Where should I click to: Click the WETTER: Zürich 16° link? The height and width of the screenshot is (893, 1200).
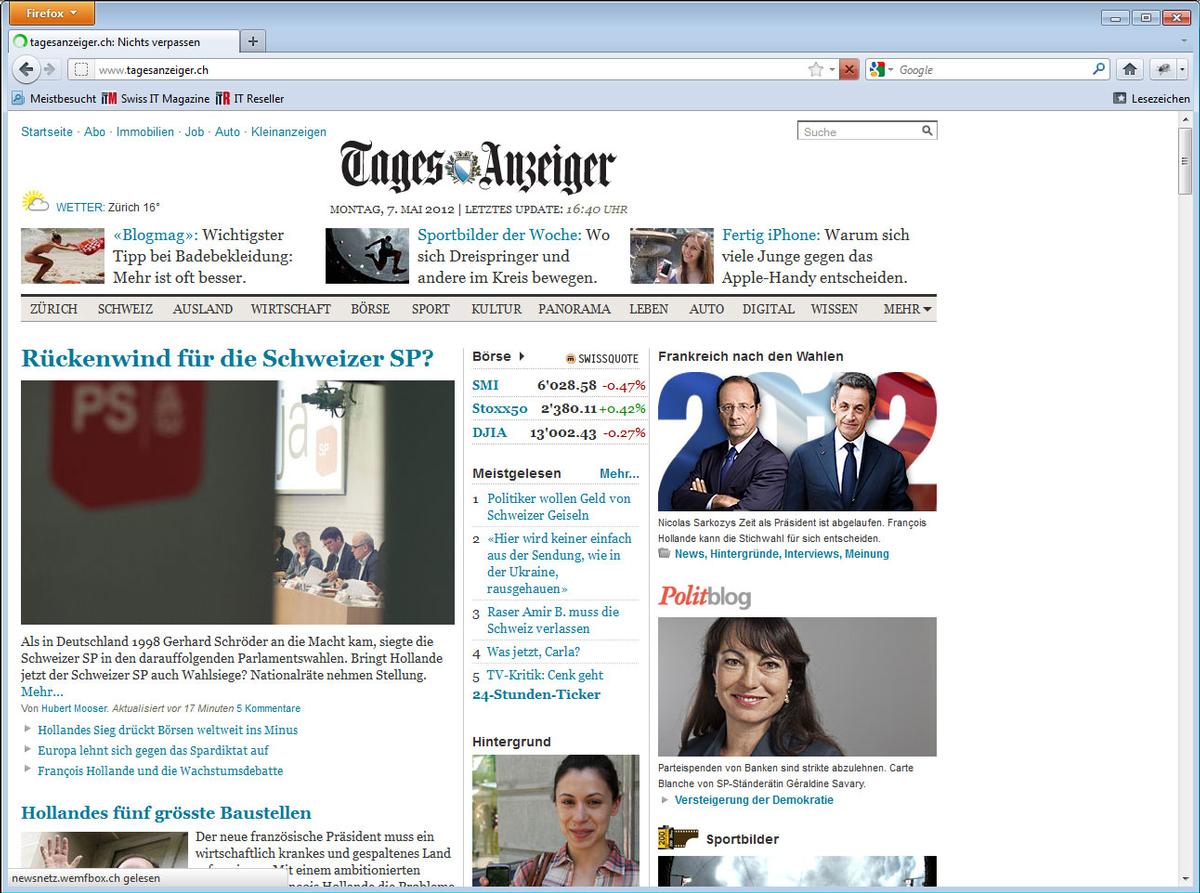coord(108,207)
